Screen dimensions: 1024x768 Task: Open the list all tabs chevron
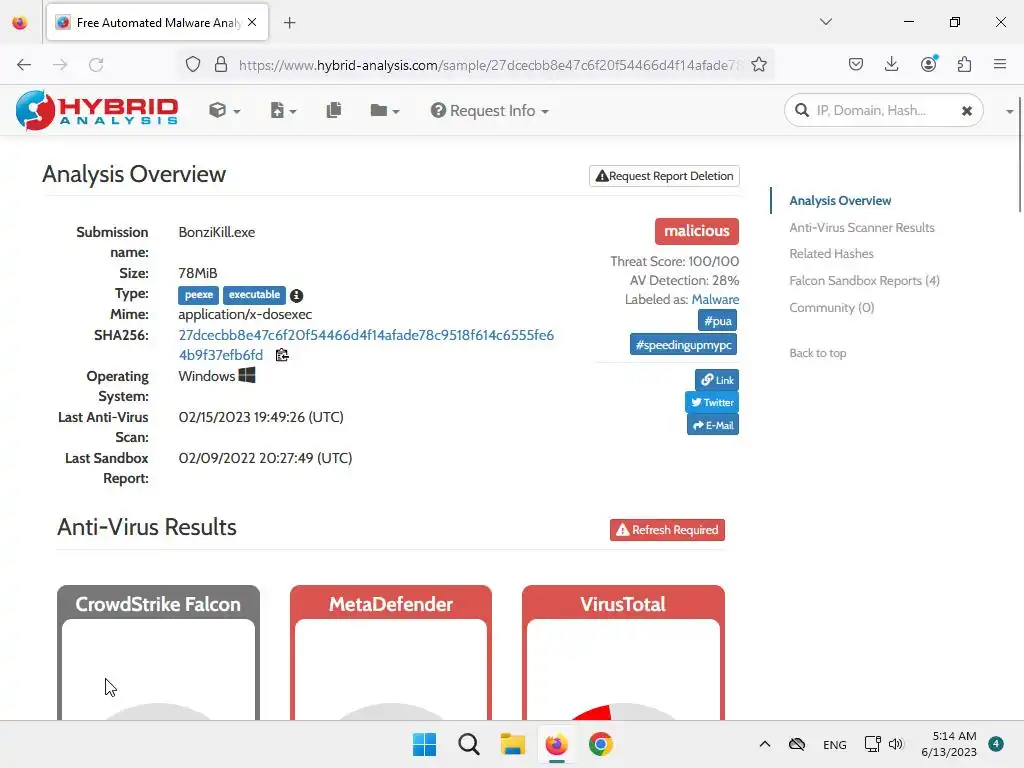[x=825, y=22]
